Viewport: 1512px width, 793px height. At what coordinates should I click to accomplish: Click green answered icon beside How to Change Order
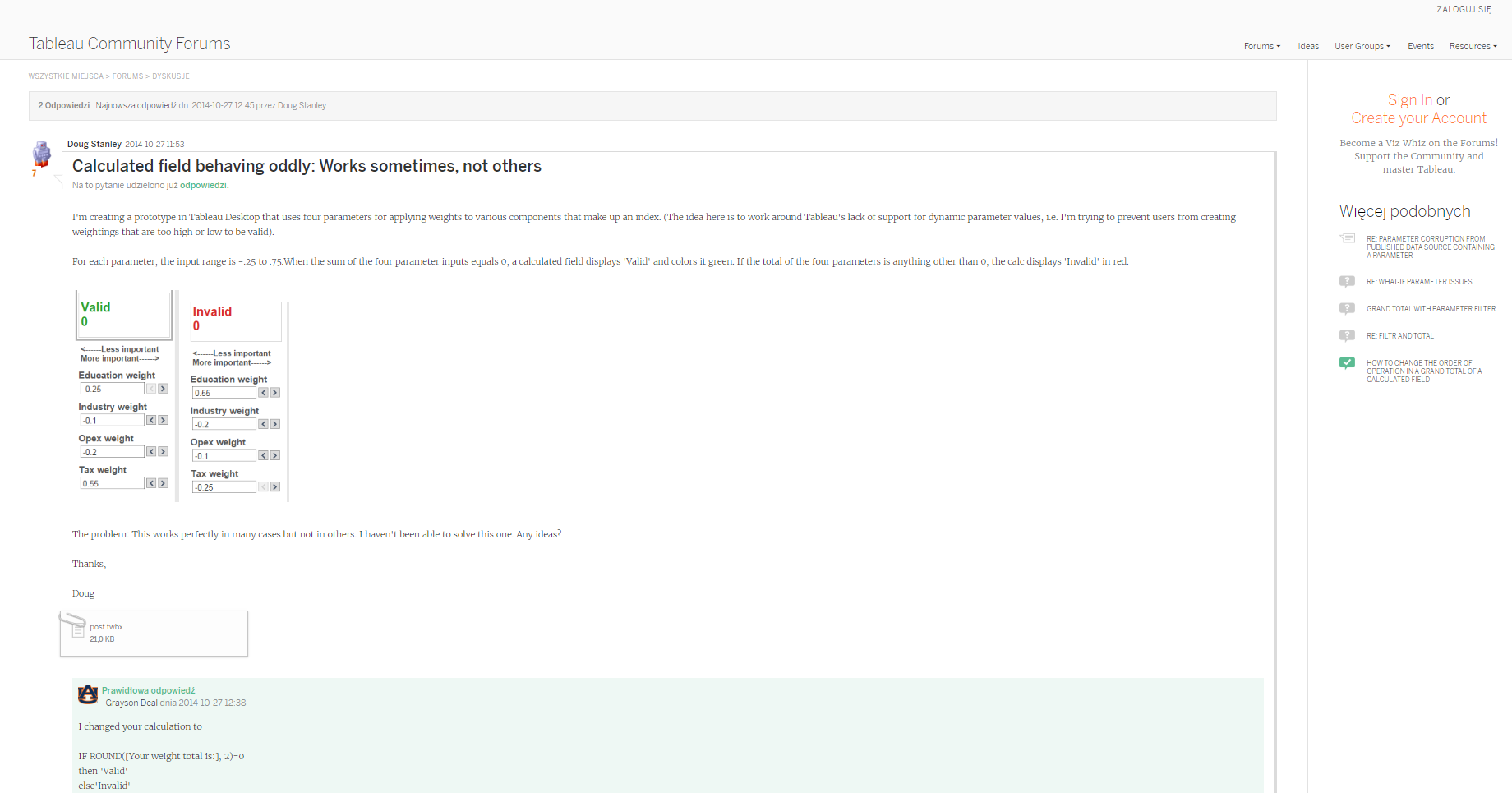(1347, 363)
